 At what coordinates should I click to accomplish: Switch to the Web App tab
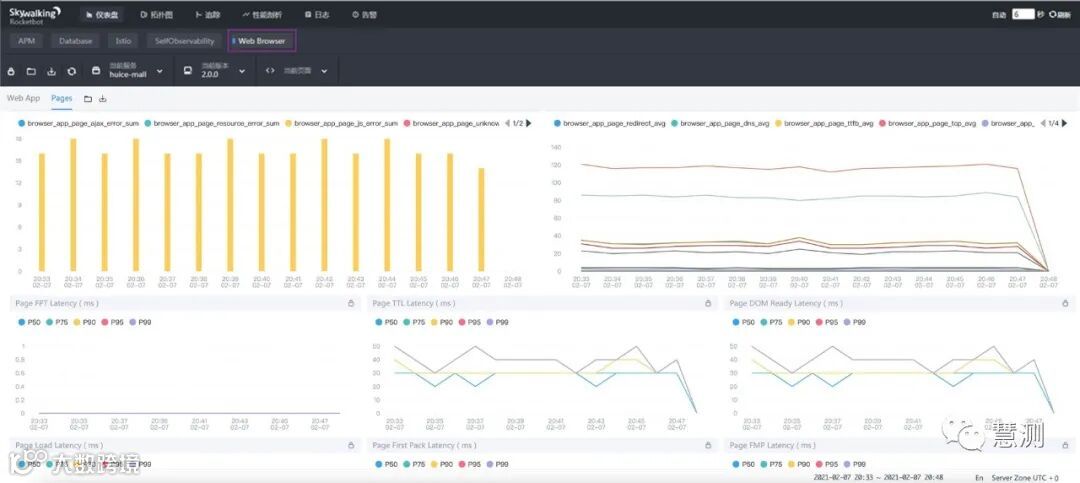[x=23, y=99]
